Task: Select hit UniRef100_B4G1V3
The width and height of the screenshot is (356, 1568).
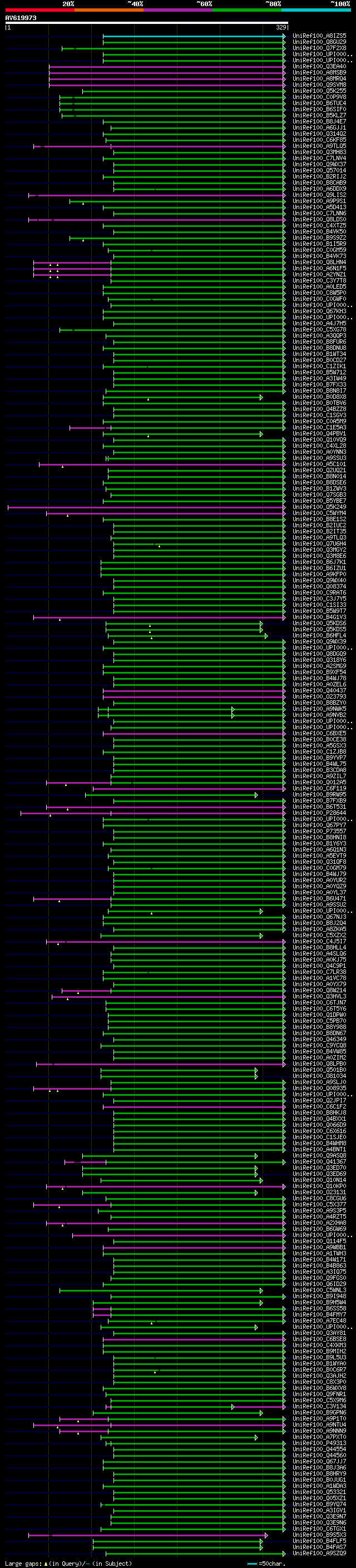Action: 319,617
